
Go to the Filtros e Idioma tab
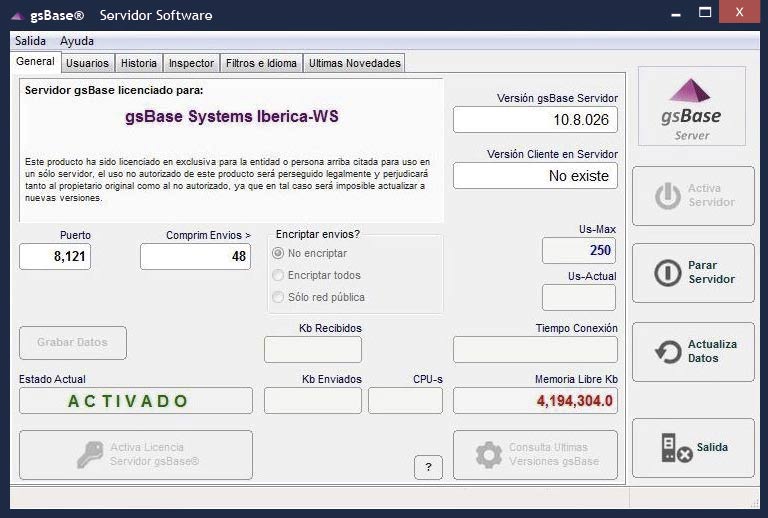point(261,63)
